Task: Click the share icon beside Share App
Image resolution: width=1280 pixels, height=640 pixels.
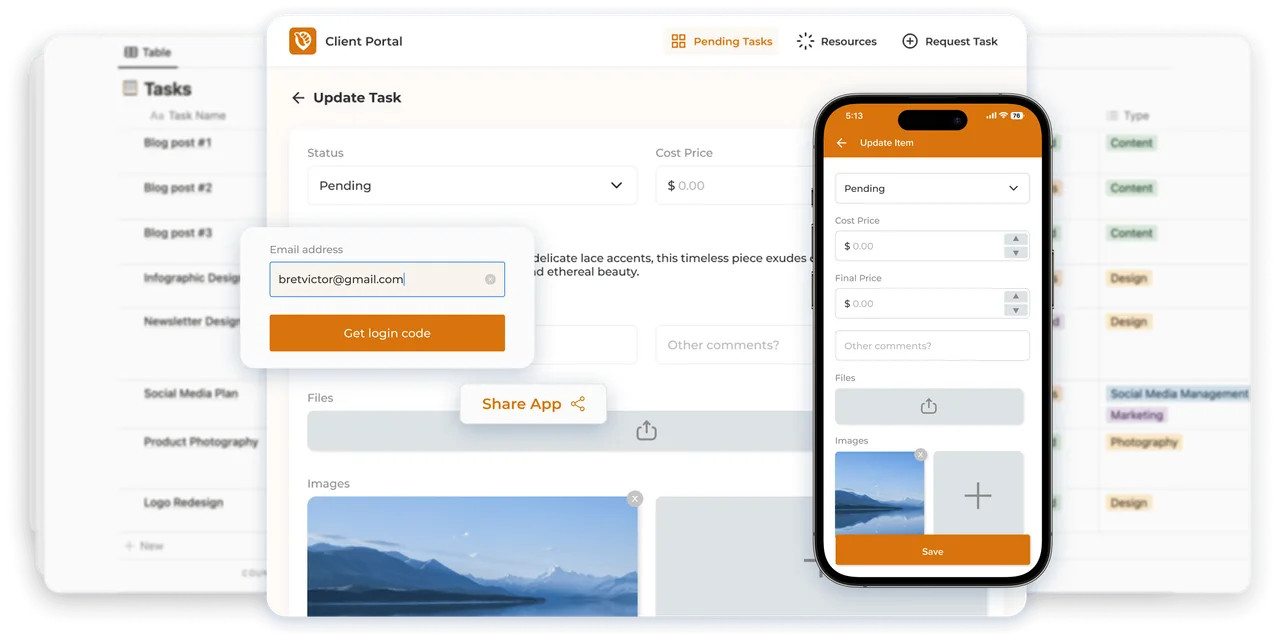Action: [x=578, y=404]
